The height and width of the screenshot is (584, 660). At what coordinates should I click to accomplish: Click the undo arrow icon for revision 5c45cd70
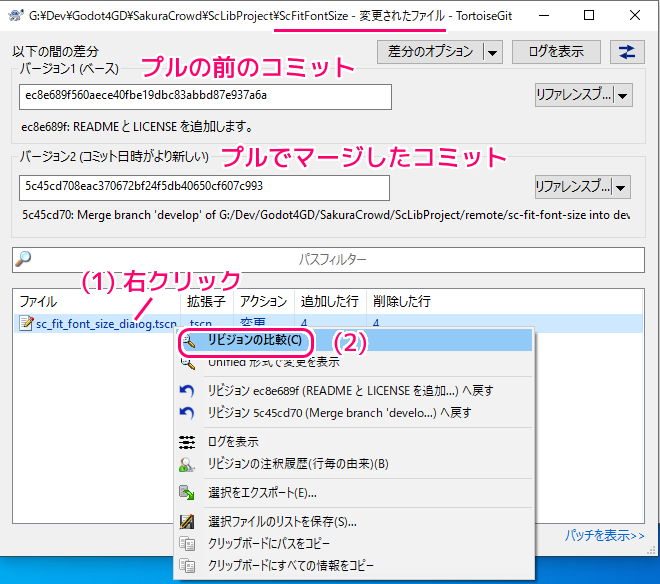(x=187, y=413)
